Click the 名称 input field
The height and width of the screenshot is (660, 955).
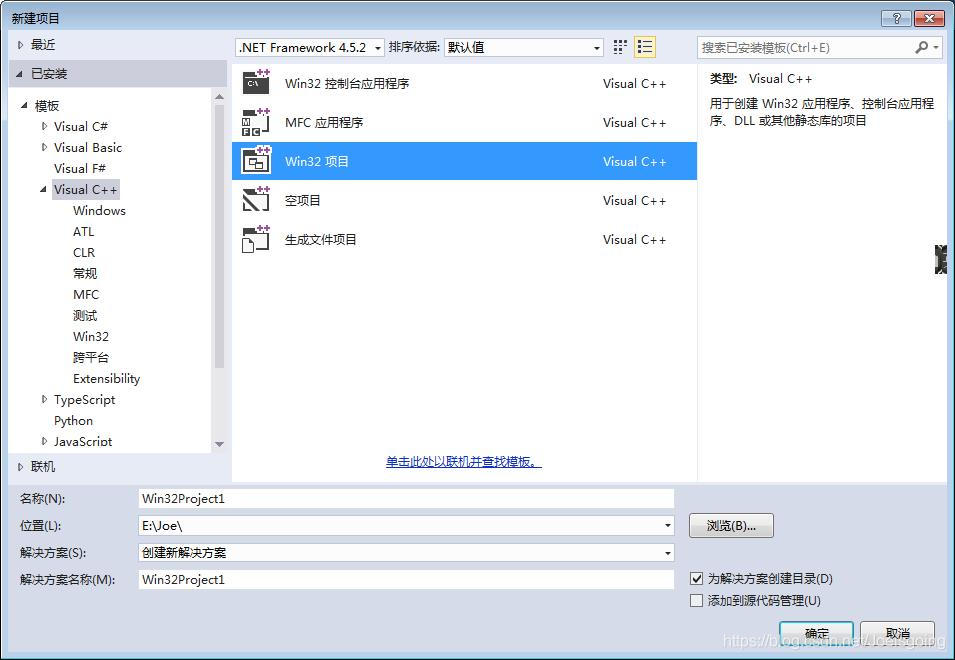[406, 499]
